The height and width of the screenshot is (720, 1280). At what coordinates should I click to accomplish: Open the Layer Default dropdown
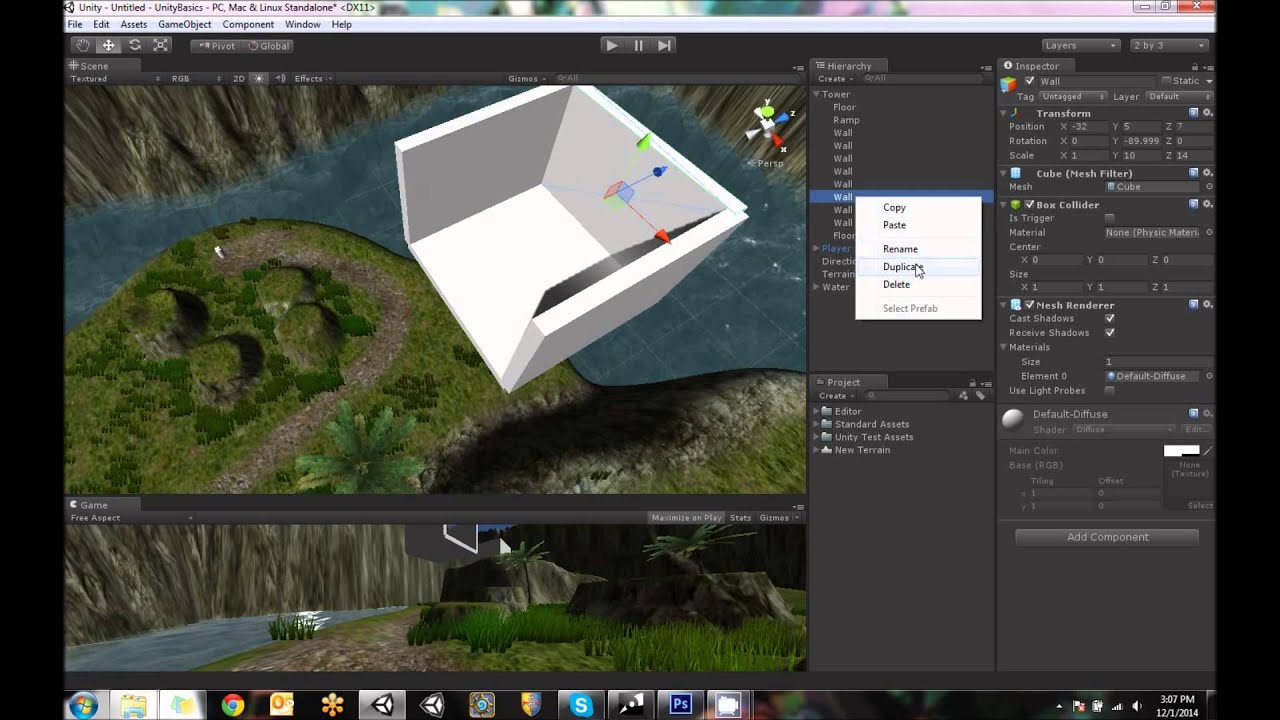coord(1178,97)
